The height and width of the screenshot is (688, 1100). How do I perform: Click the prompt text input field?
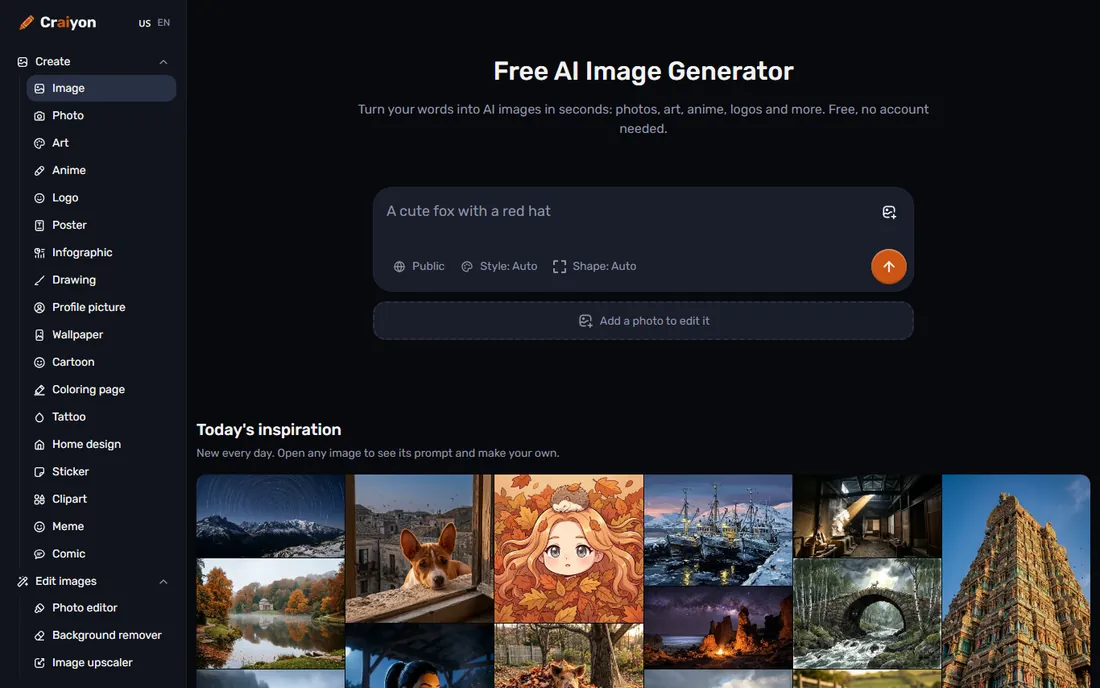pyautogui.click(x=628, y=211)
